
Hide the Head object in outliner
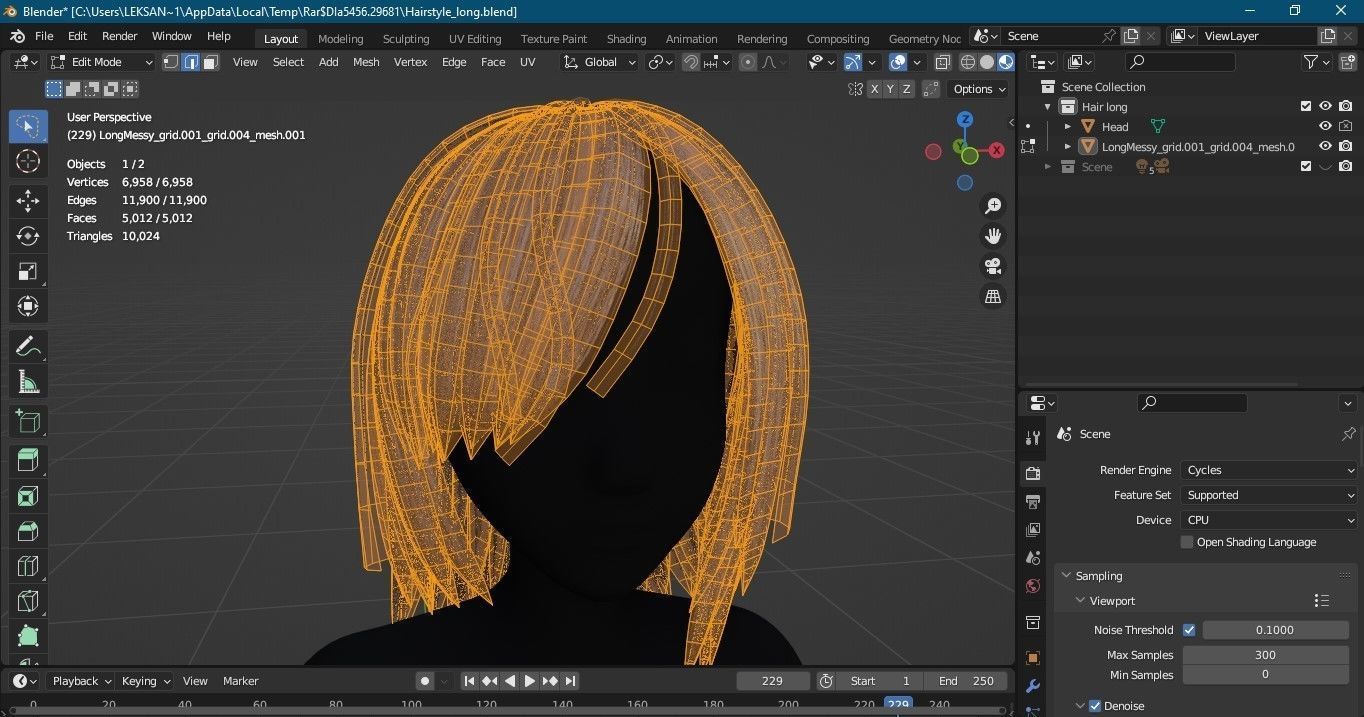(x=1325, y=126)
